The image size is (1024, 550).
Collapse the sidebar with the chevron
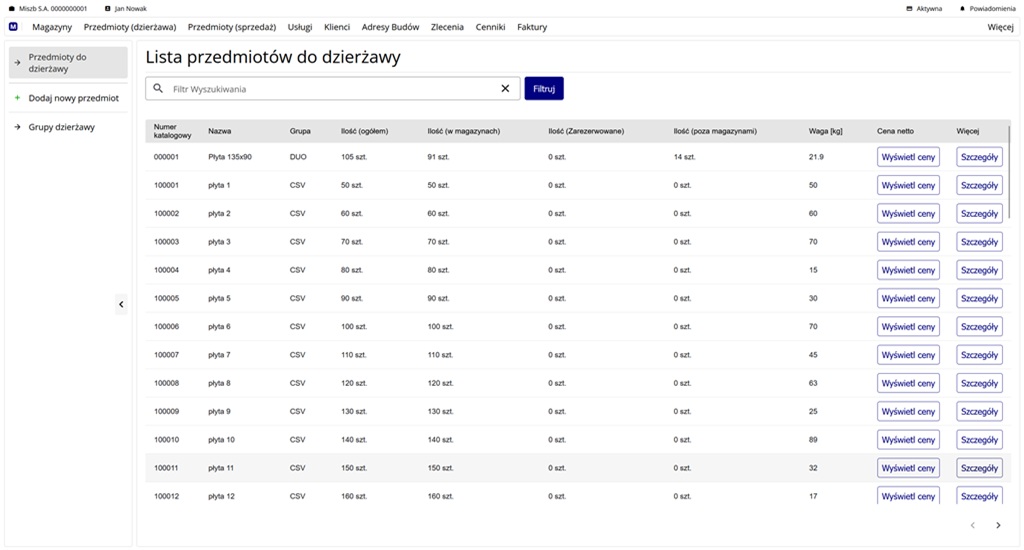click(121, 304)
